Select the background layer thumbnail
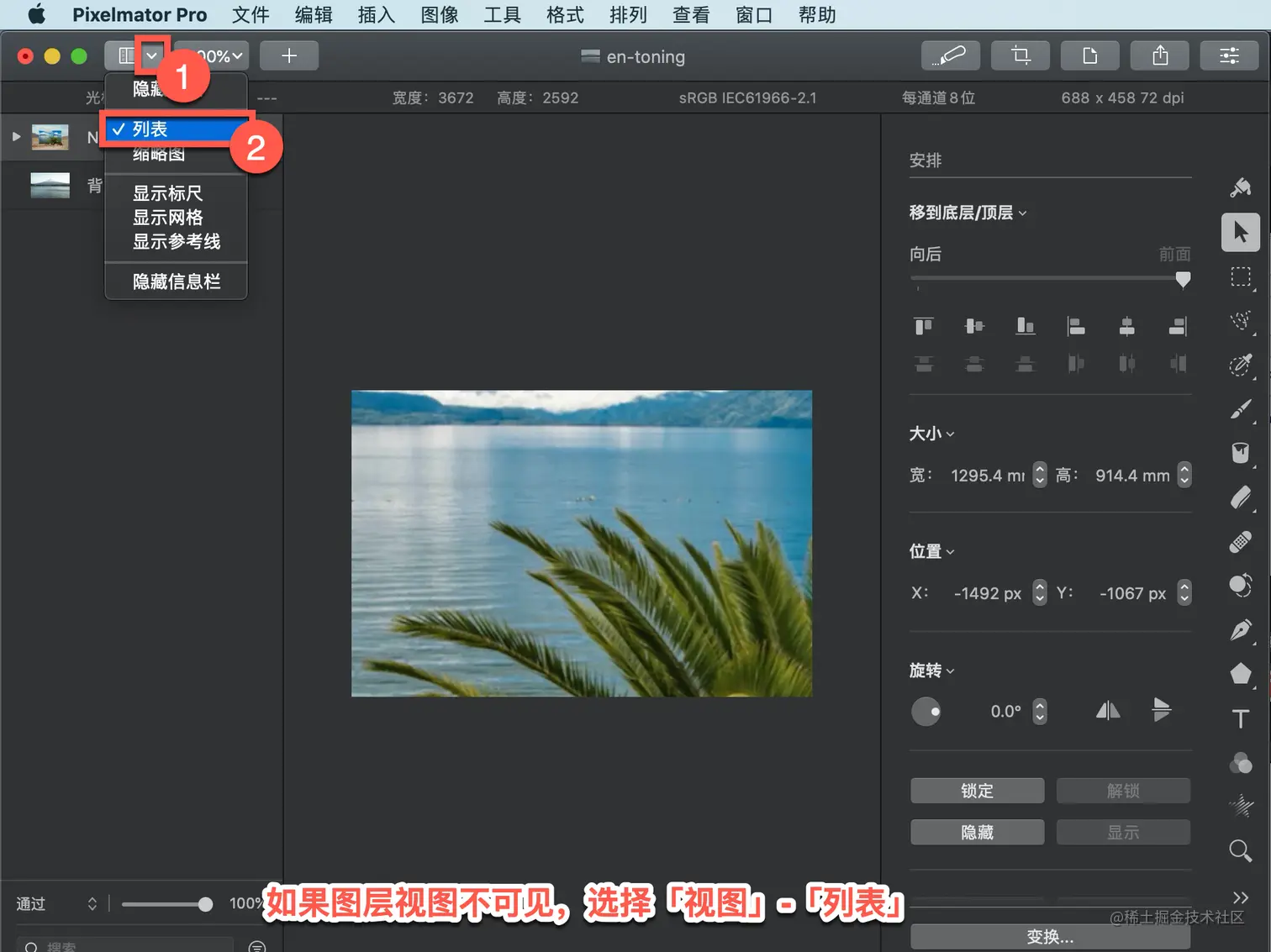Image resolution: width=1271 pixels, height=952 pixels. [50, 185]
